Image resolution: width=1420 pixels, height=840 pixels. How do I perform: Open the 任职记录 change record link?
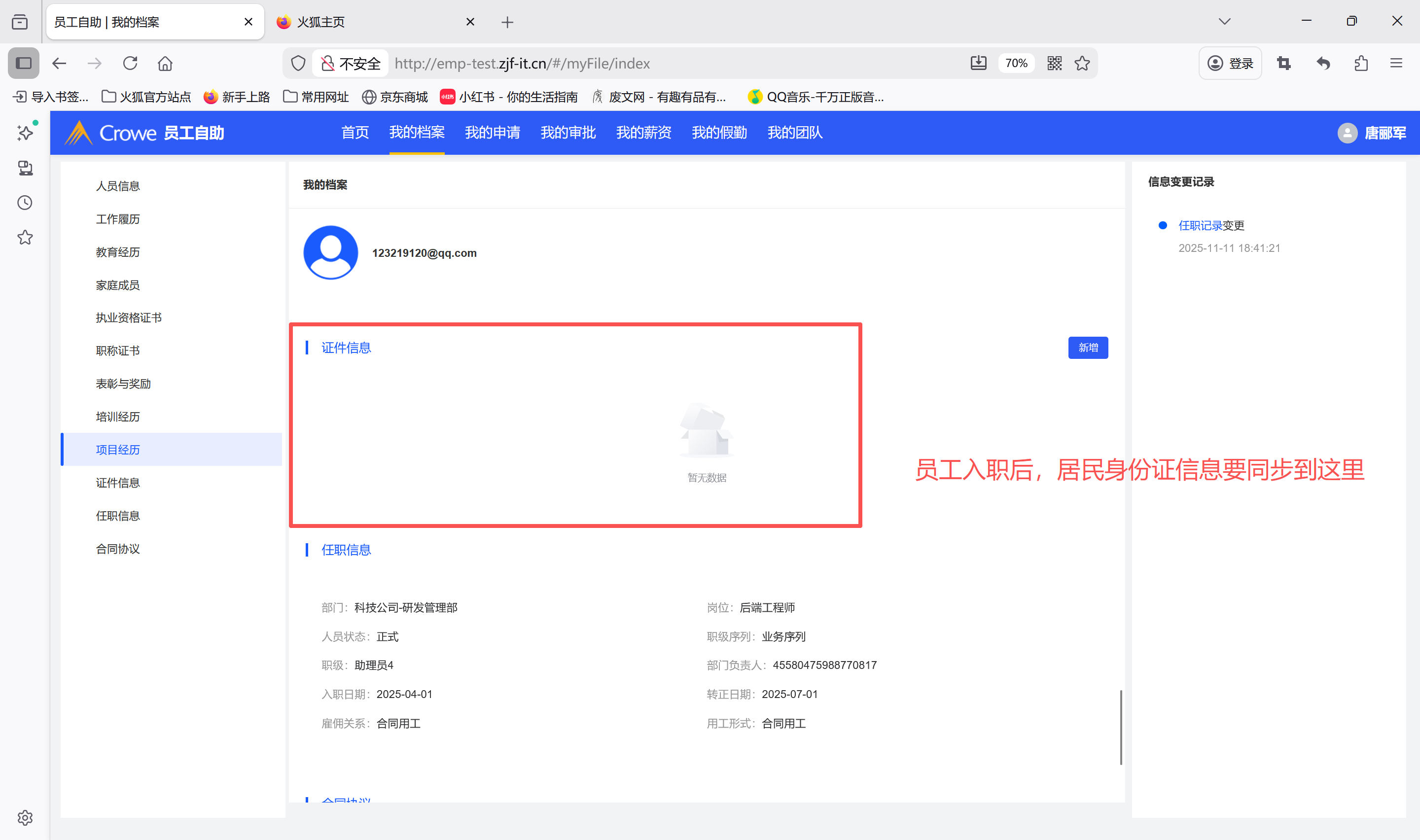(1200, 225)
